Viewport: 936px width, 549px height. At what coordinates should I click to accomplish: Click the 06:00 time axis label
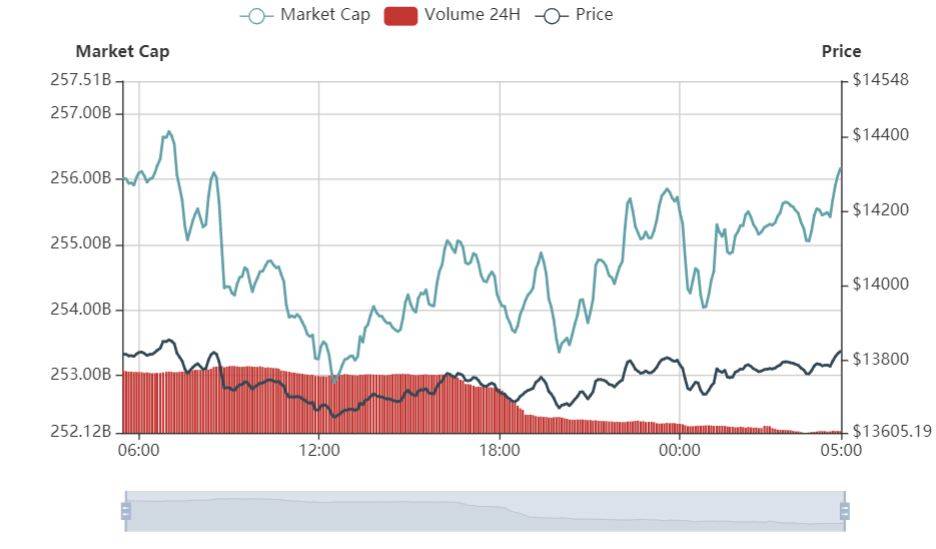click(x=138, y=449)
